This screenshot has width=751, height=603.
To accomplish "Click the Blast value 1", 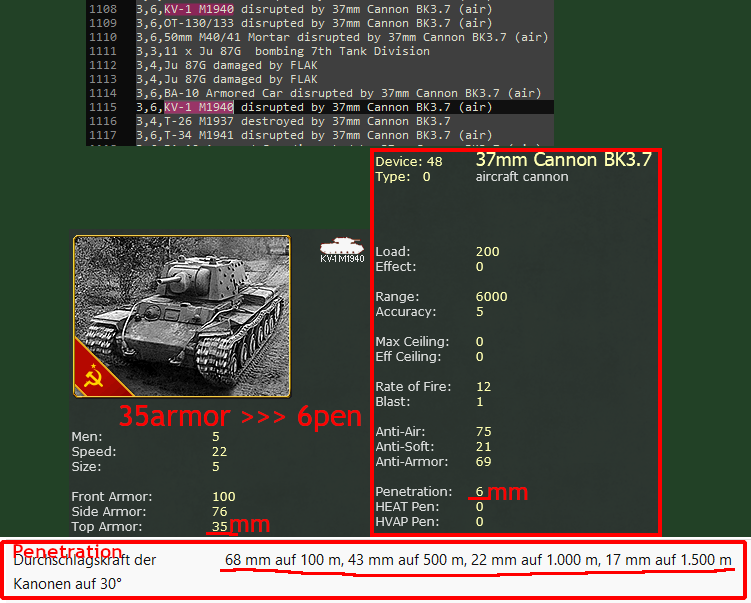I will click(x=479, y=401).
